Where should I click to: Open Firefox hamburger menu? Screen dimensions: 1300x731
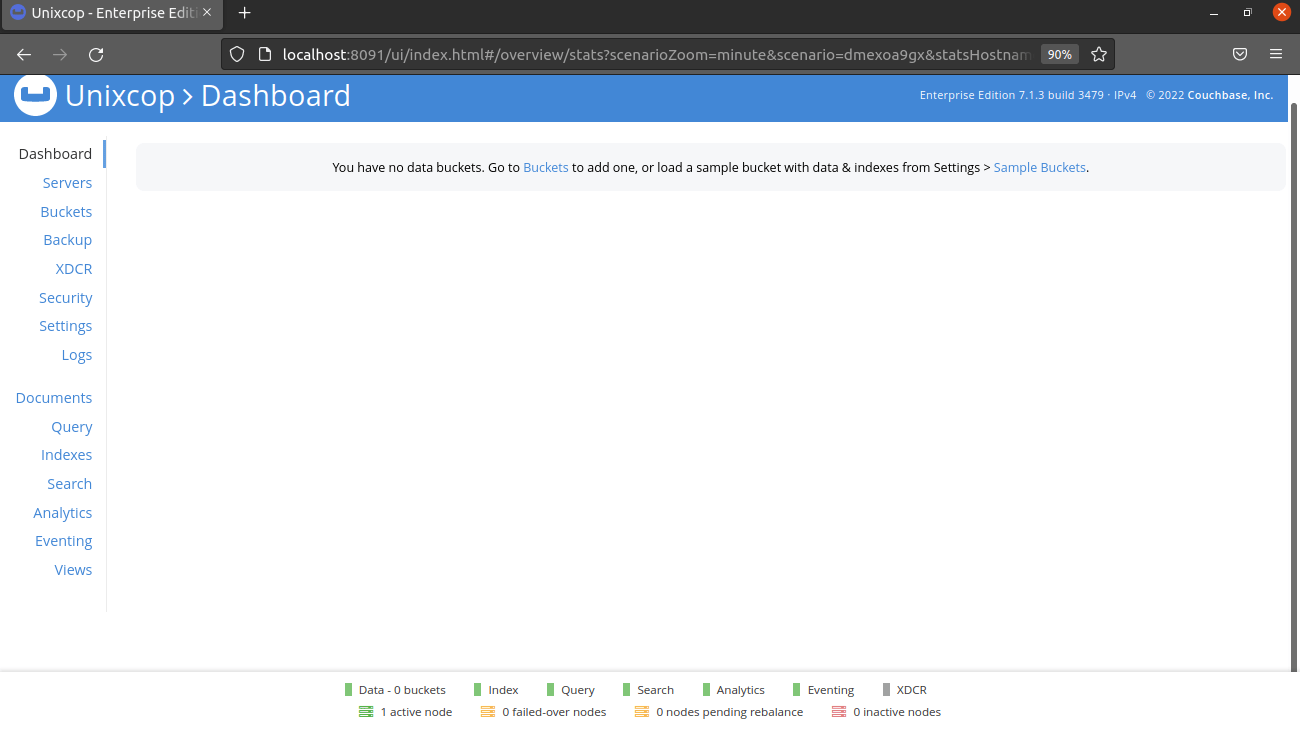click(1276, 54)
